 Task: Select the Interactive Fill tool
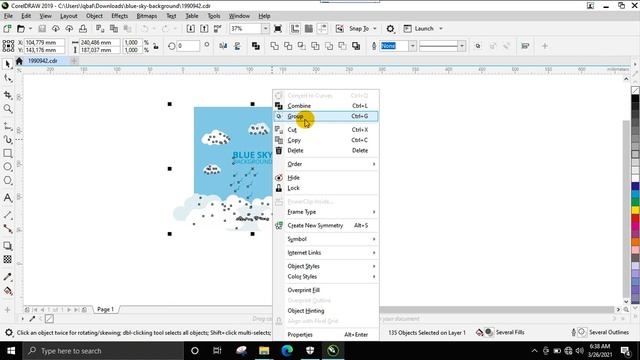8,291
